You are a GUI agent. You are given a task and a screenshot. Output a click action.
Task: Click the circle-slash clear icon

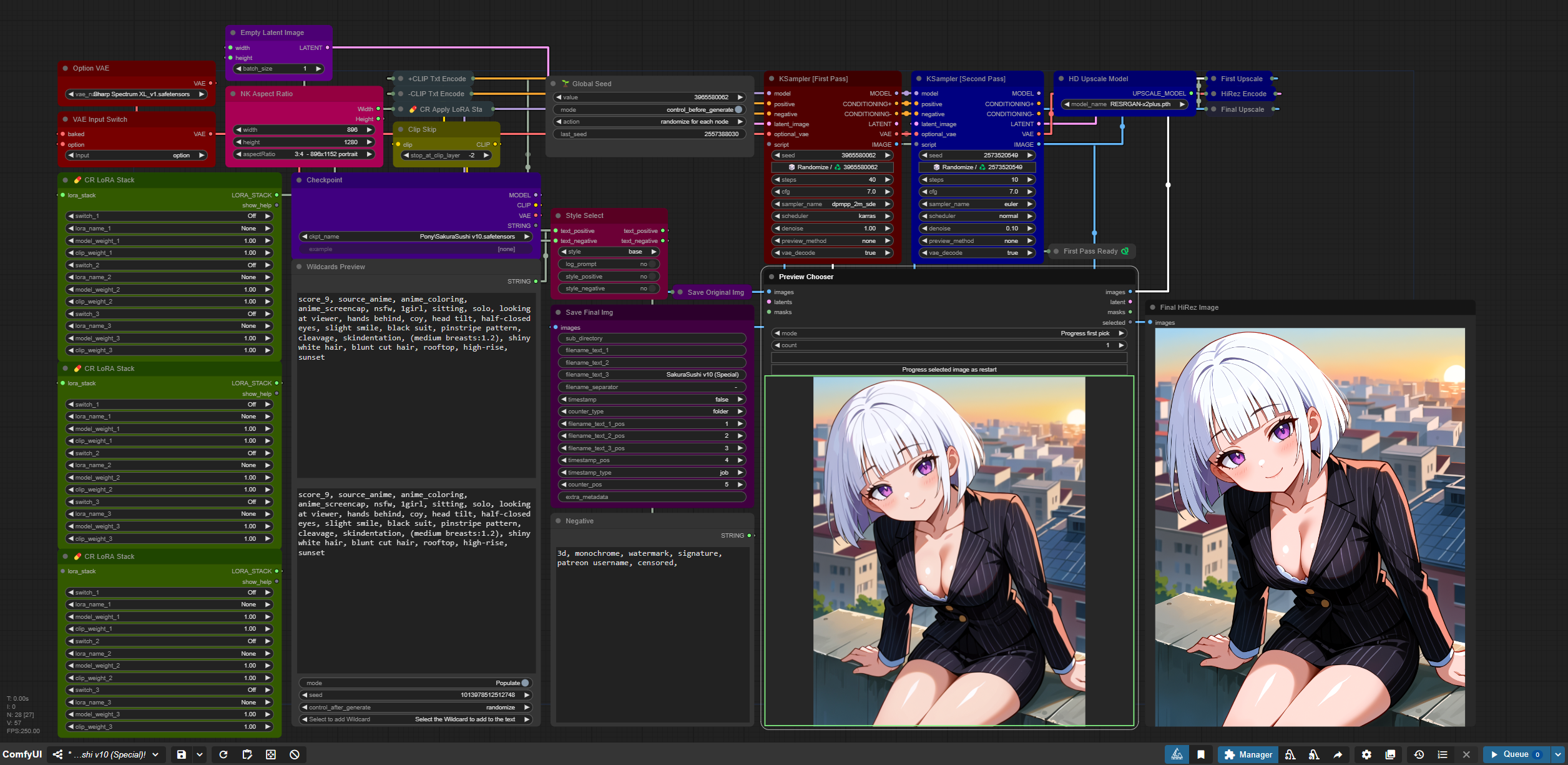(295, 754)
